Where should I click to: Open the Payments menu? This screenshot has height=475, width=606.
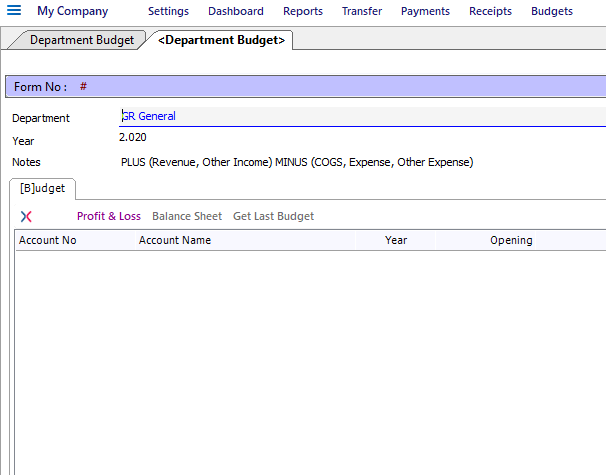click(x=425, y=11)
